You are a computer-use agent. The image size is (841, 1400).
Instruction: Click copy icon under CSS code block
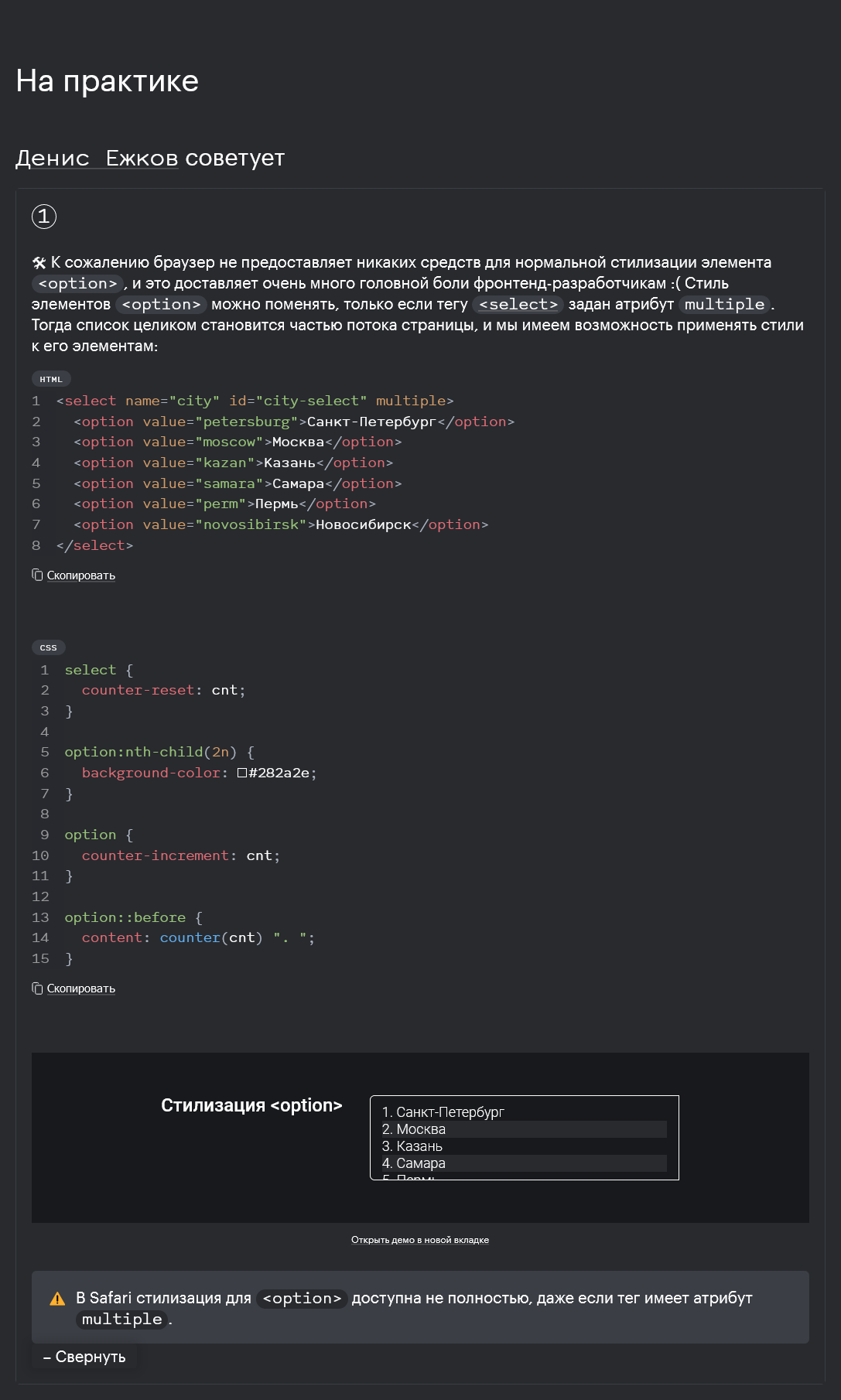37,988
